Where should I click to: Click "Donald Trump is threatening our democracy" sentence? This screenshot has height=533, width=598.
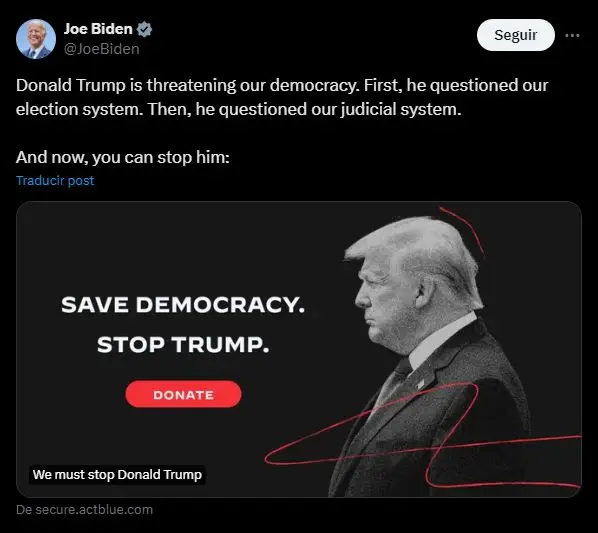[188, 85]
